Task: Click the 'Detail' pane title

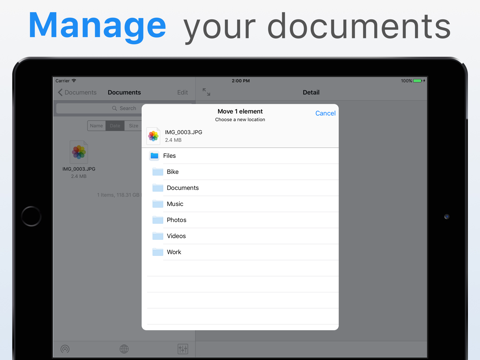Action: coord(311,92)
